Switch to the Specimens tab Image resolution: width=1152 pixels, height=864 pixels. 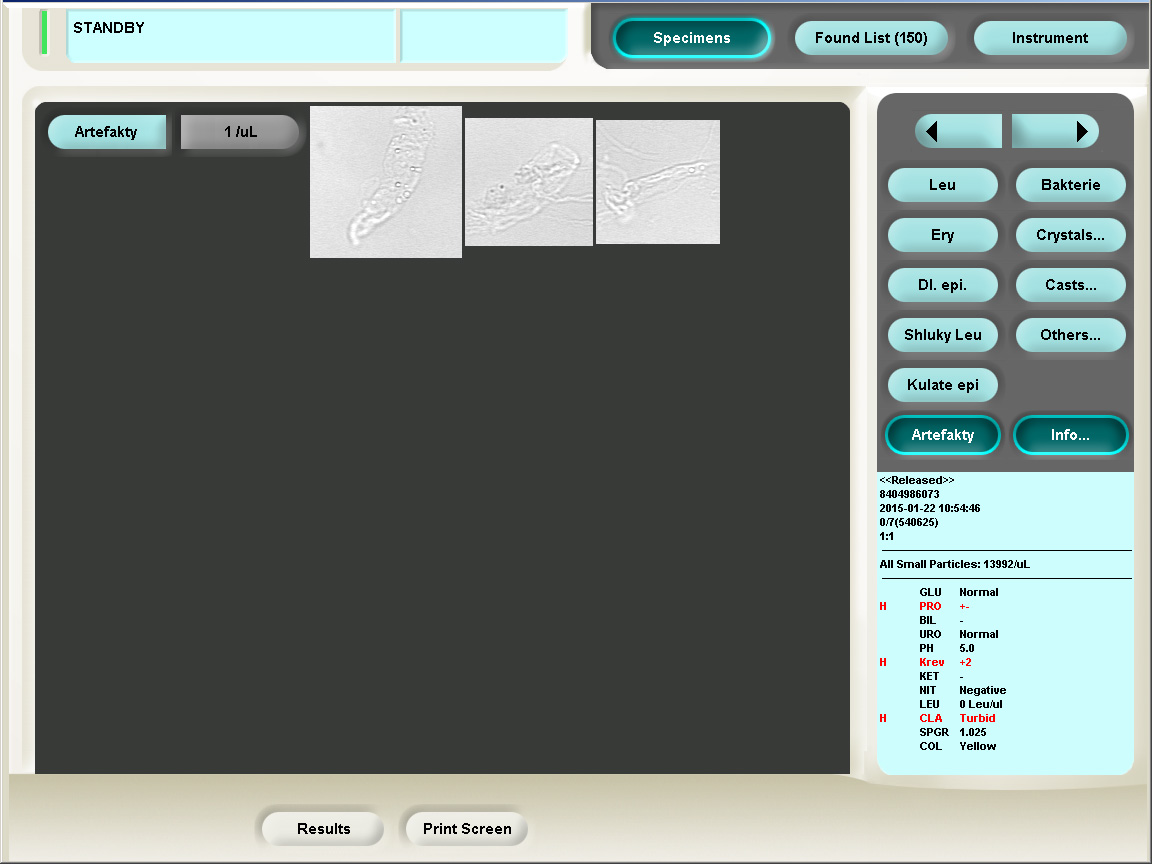pos(691,38)
